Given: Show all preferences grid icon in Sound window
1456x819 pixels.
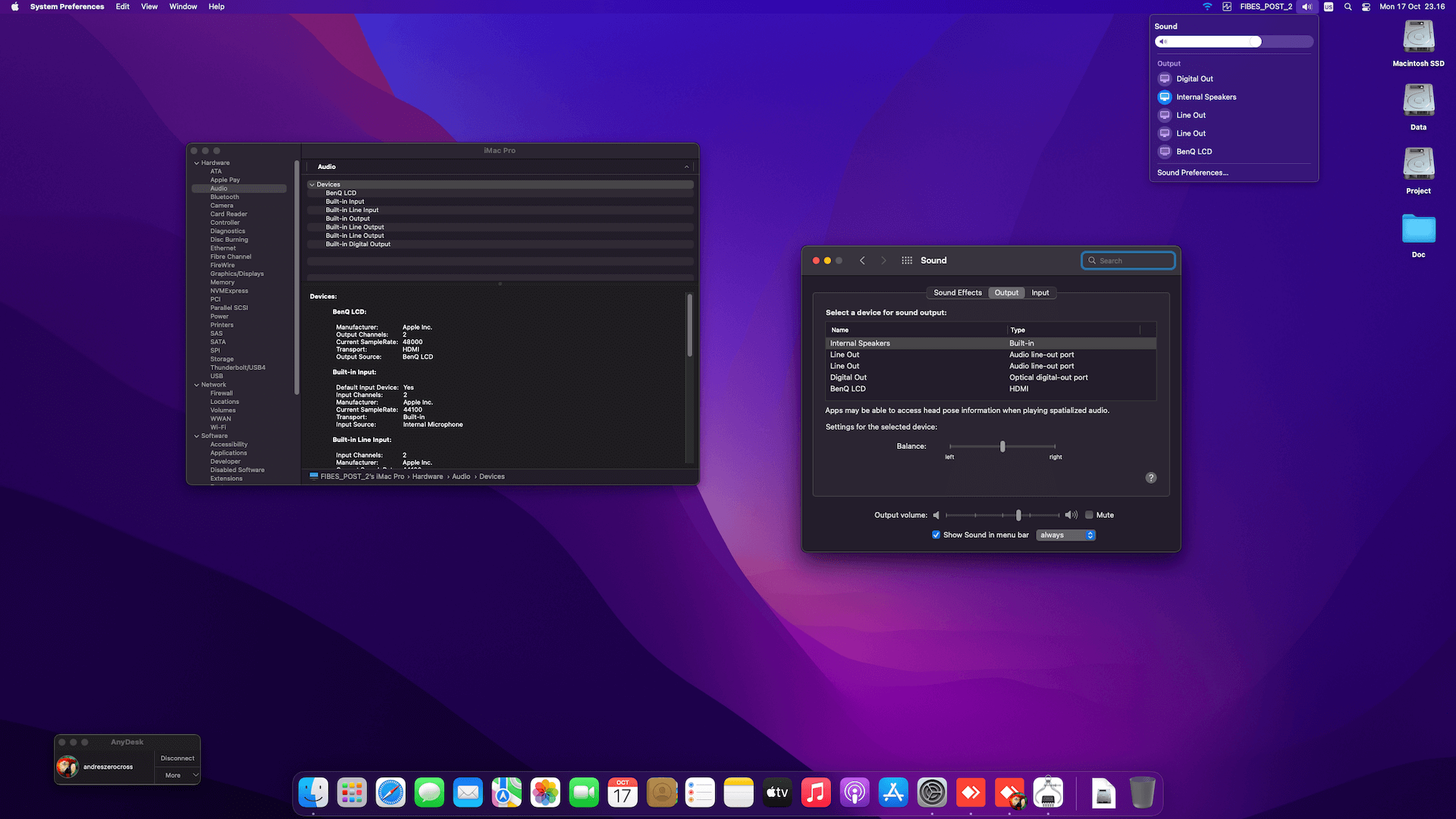Looking at the screenshot, I should click(907, 260).
